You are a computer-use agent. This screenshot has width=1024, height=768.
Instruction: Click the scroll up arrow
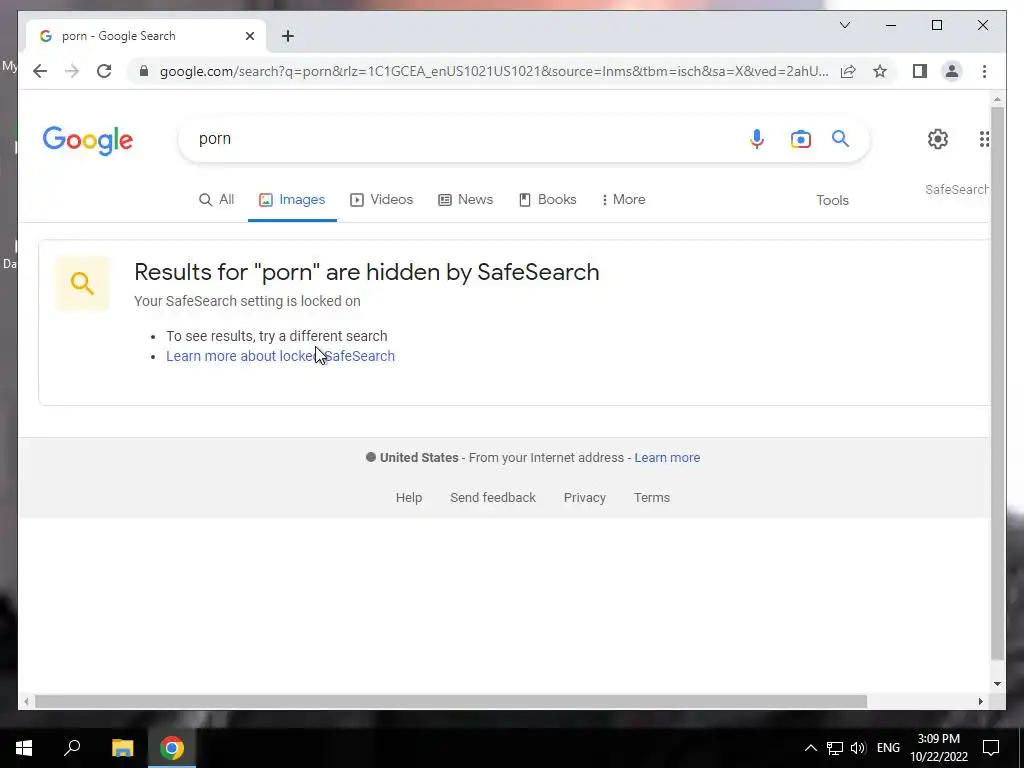click(997, 100)
